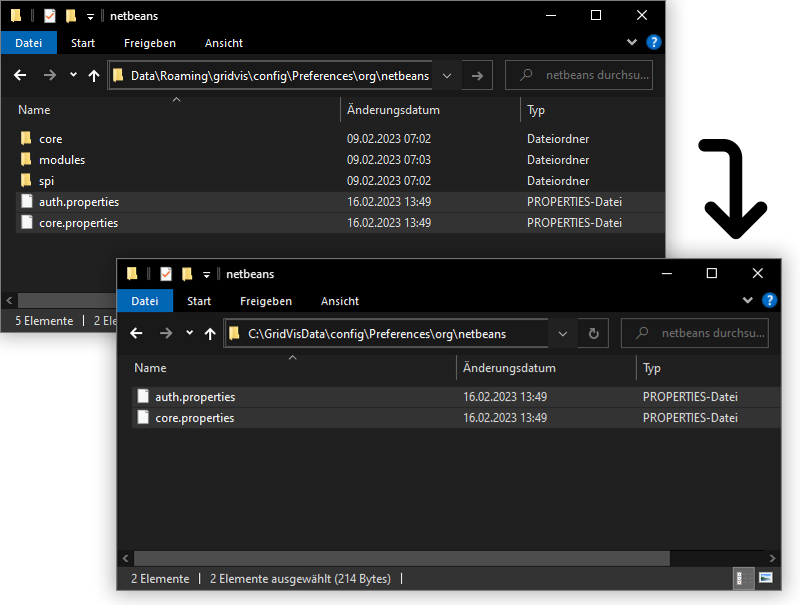Click the Help question mark icon in the front window
Viewport: 800px width, 605px height.
(x=769, y=300)
